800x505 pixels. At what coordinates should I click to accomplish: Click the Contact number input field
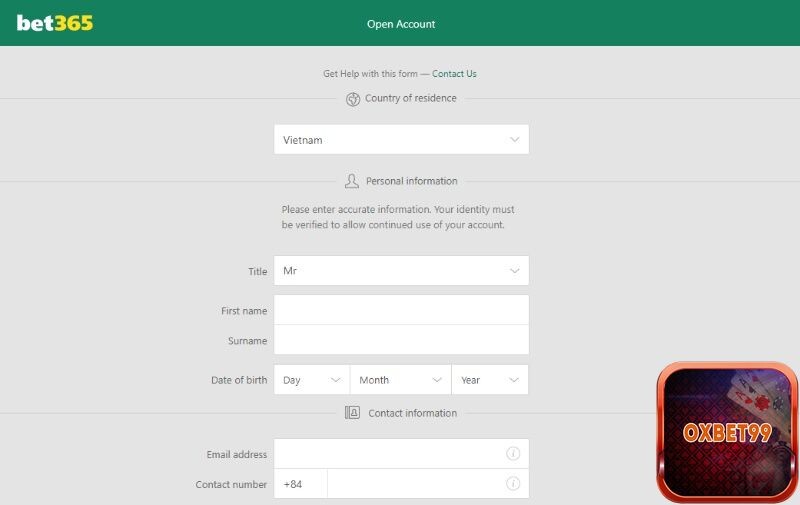pyautogui.click(x=415, y=484)
